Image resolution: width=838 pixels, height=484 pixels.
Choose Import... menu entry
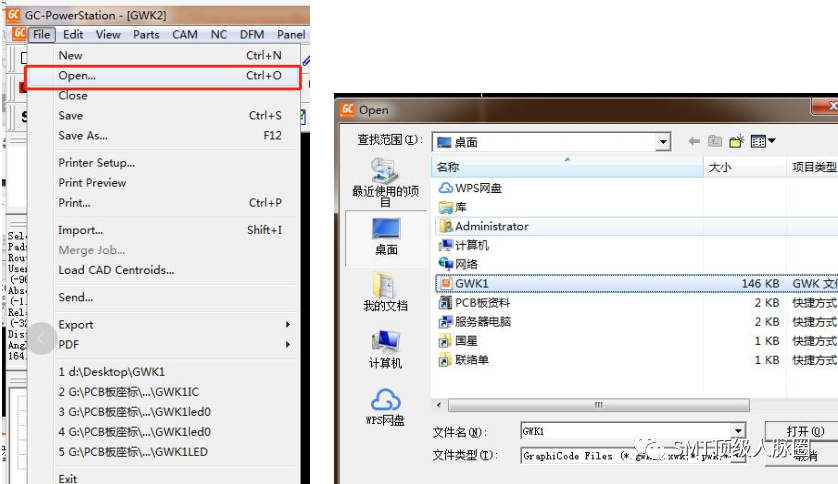tap(163, 230)
